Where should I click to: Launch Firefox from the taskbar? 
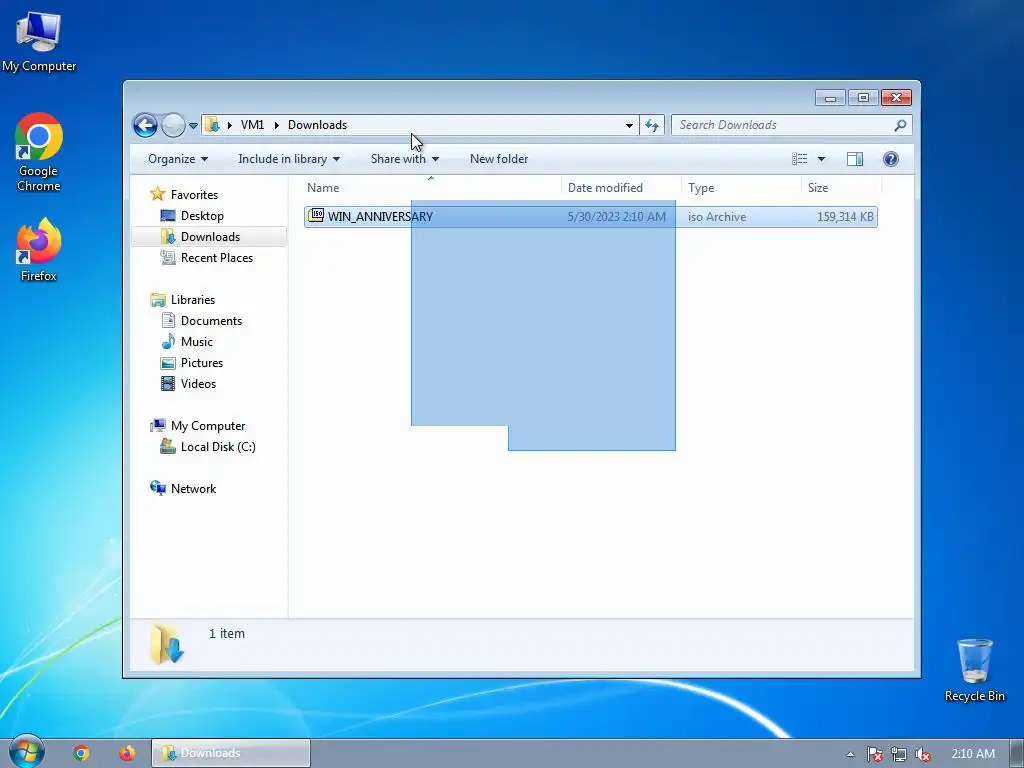[127, 753]
